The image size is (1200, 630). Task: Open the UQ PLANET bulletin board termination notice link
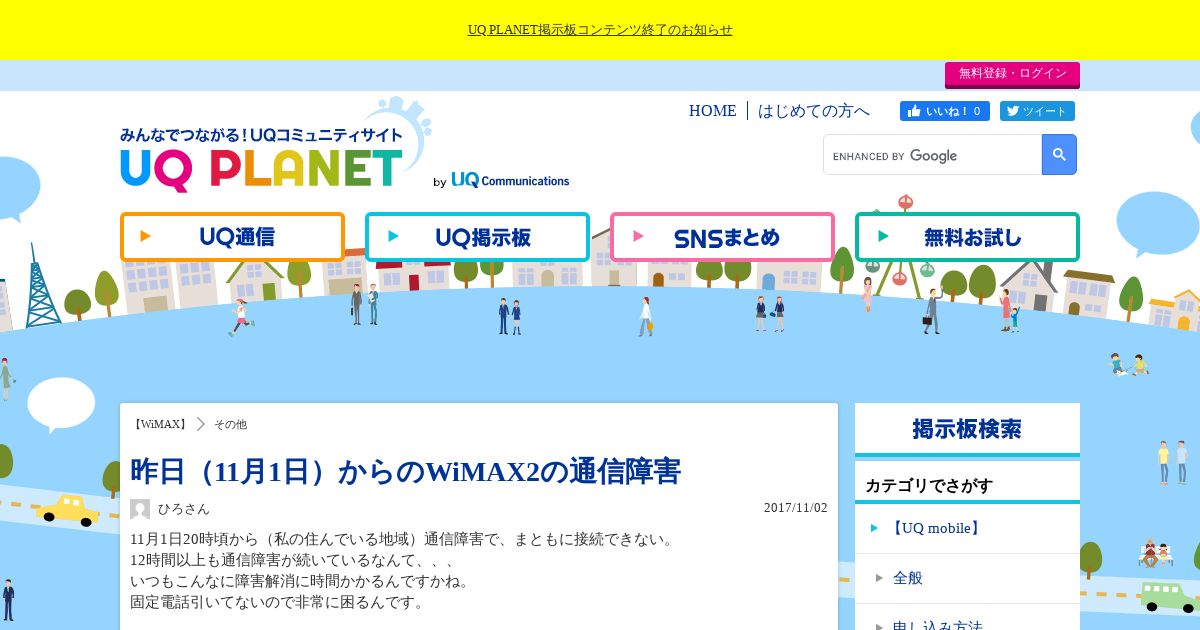point(600,30)
